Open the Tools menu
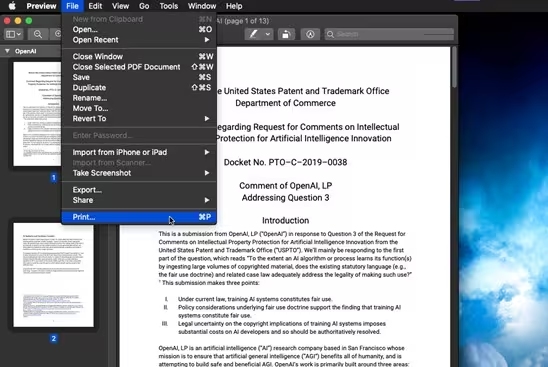The width and height of the screenshot is (548, 367). coord(168,6)
